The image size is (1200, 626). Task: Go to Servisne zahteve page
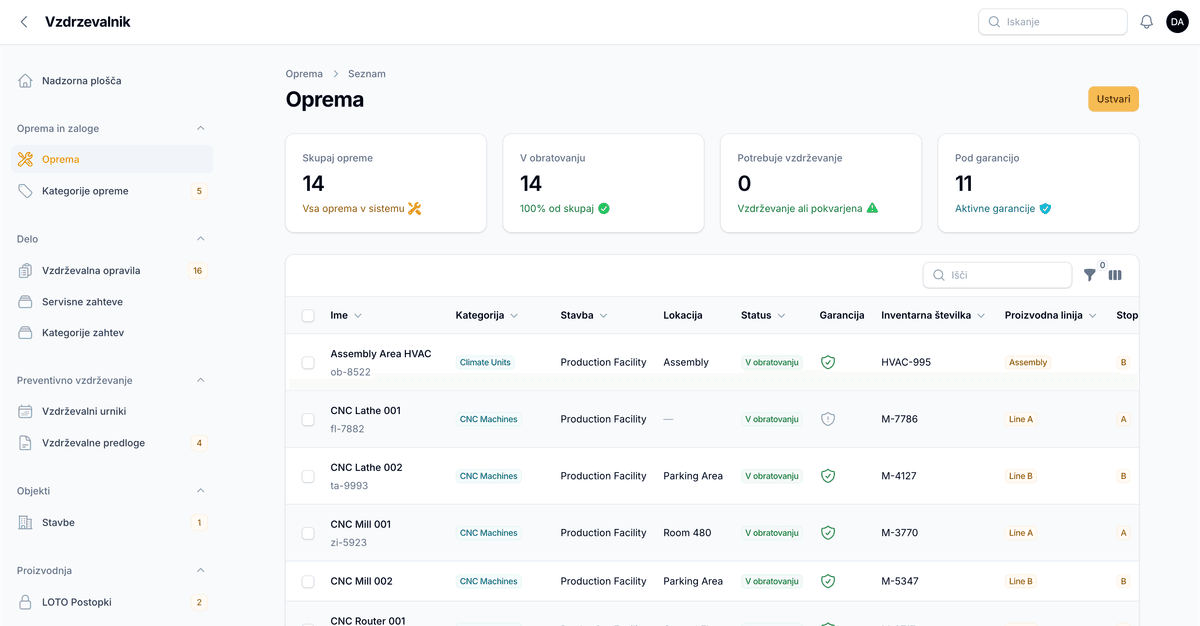point(82,302)
